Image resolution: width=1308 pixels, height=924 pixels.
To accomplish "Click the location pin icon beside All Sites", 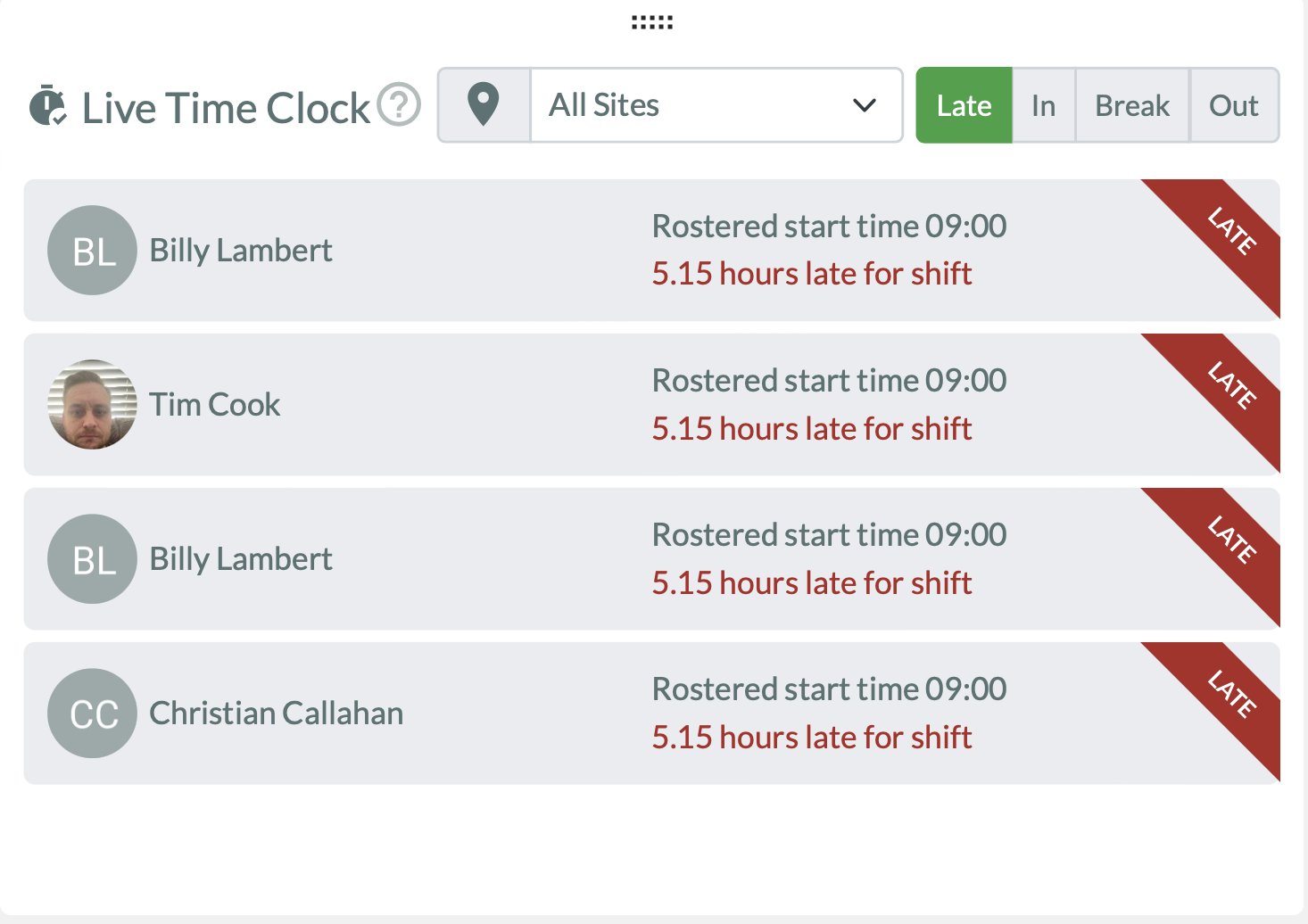I will pos(484,103).
